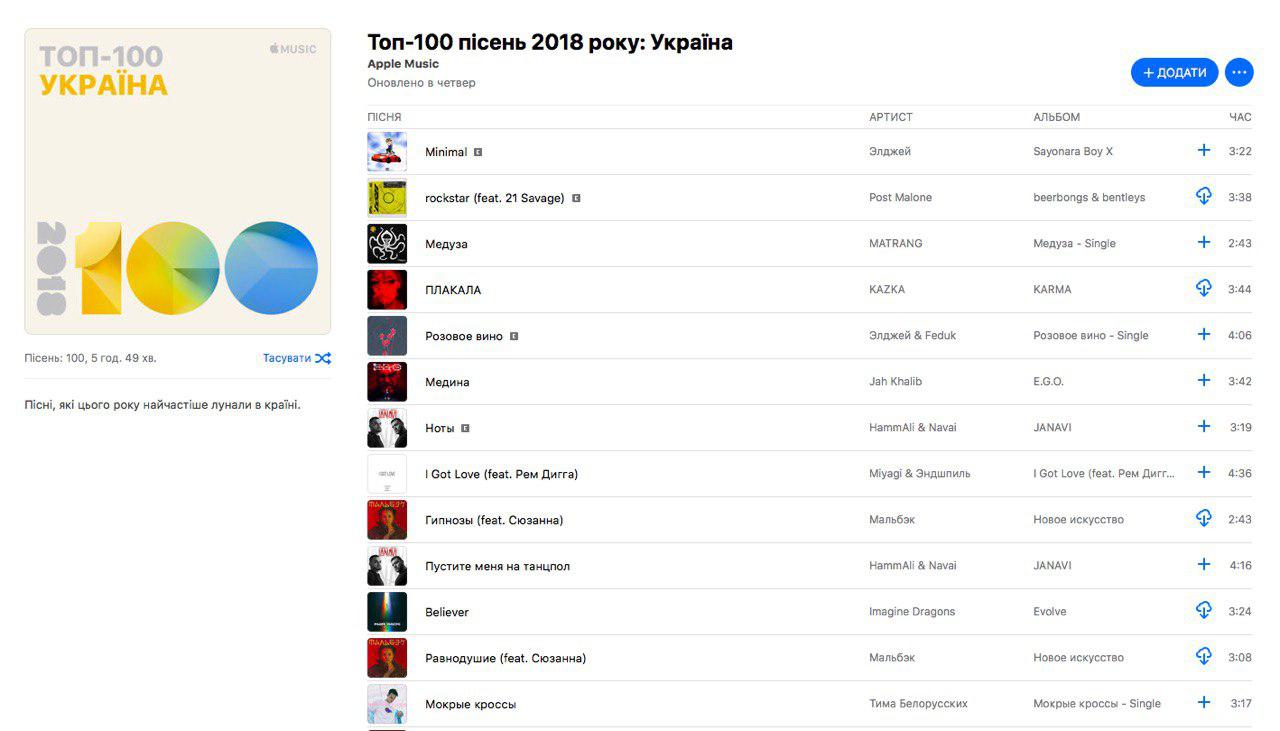Toggle shuffle with Тасувати

[296, 358]
